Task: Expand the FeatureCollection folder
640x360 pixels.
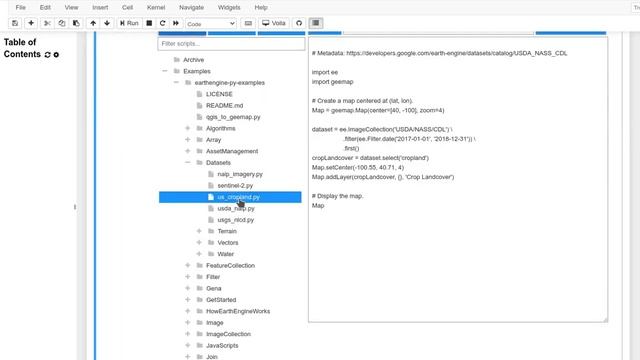Action: coord(188,265)
